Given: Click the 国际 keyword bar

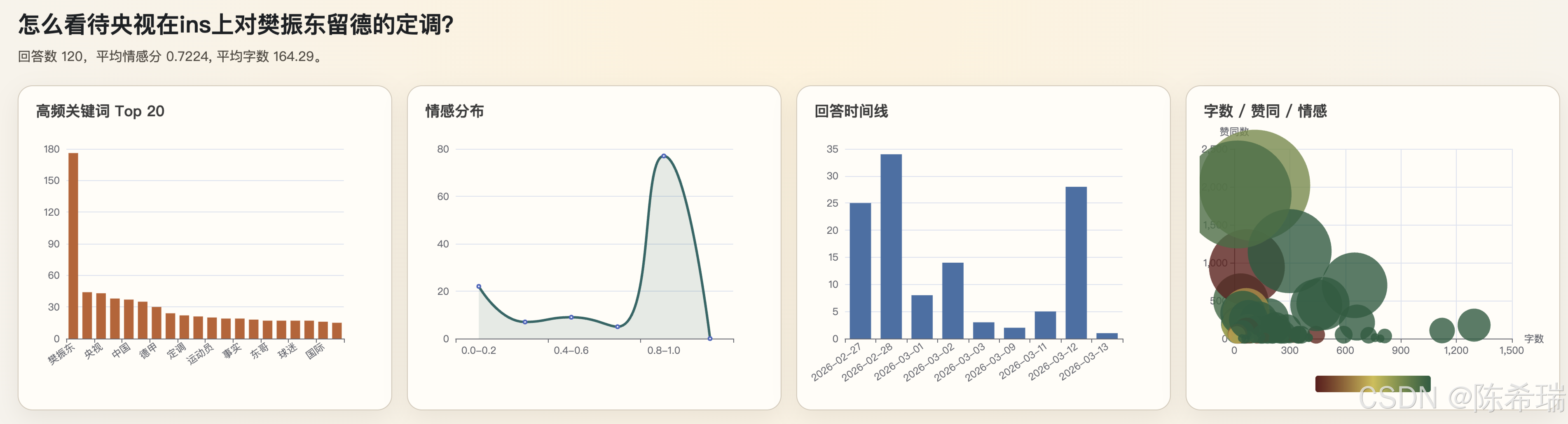Looking at the screenshot, I should click(x=323, y=330).
